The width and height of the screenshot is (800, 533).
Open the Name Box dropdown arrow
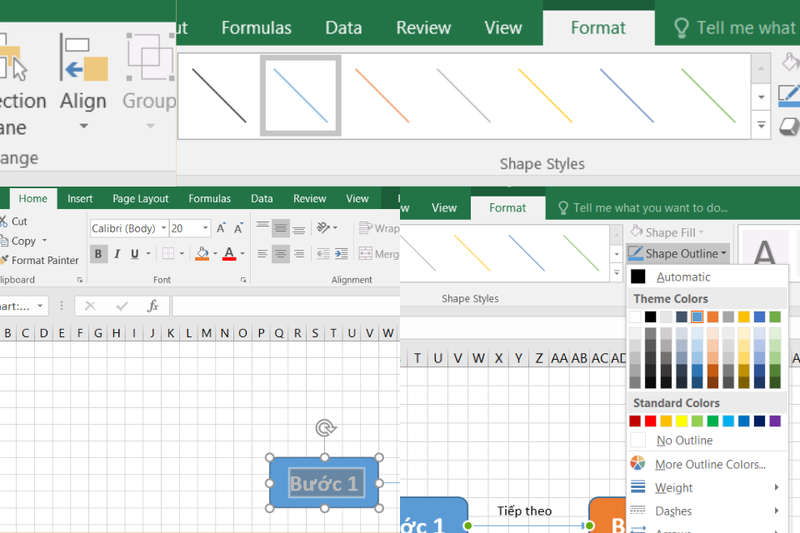tap(40, 306)
